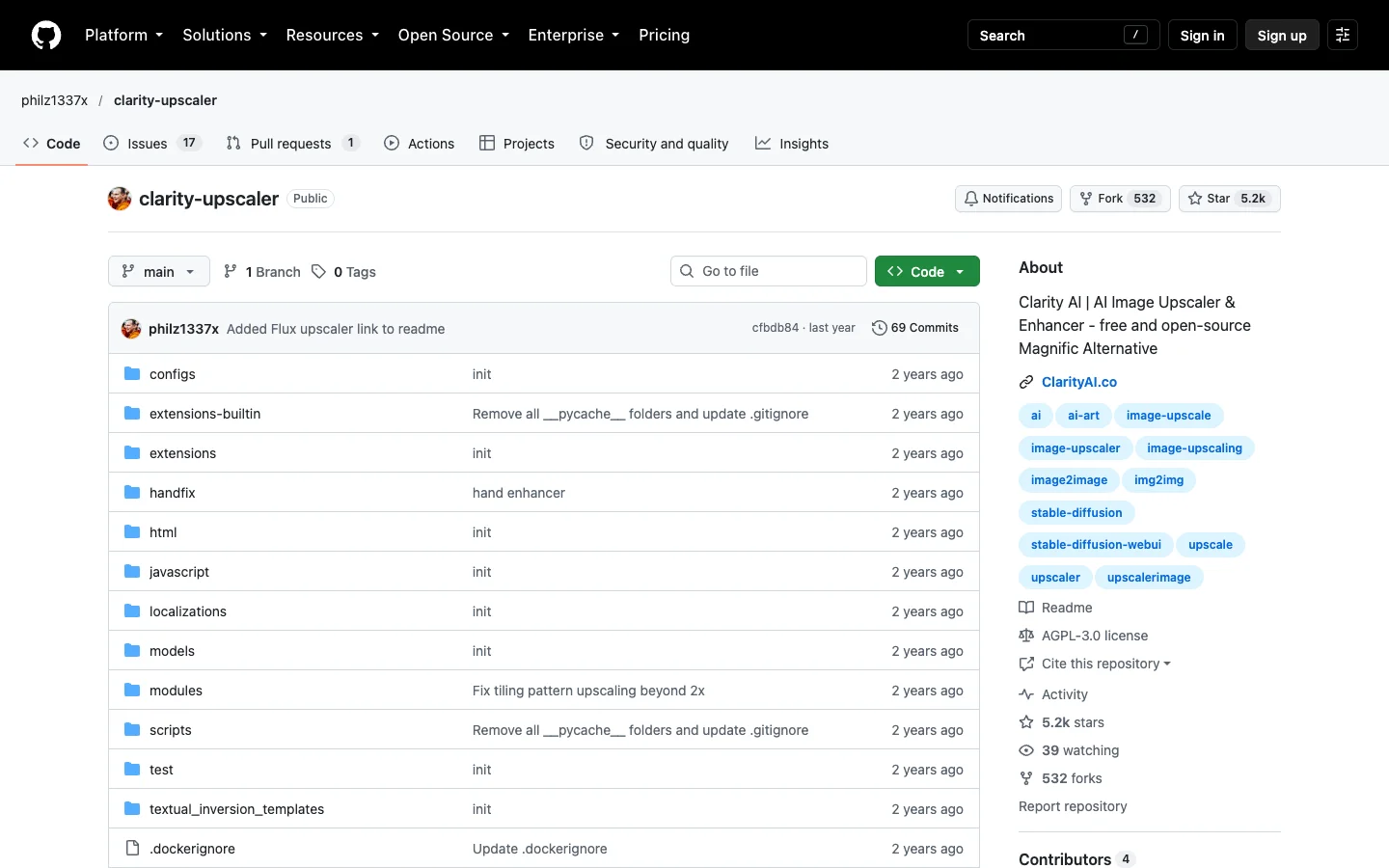Open the main branch selector dropdown
This screenshot has width=1389, height=868.
tap(159, 272)
